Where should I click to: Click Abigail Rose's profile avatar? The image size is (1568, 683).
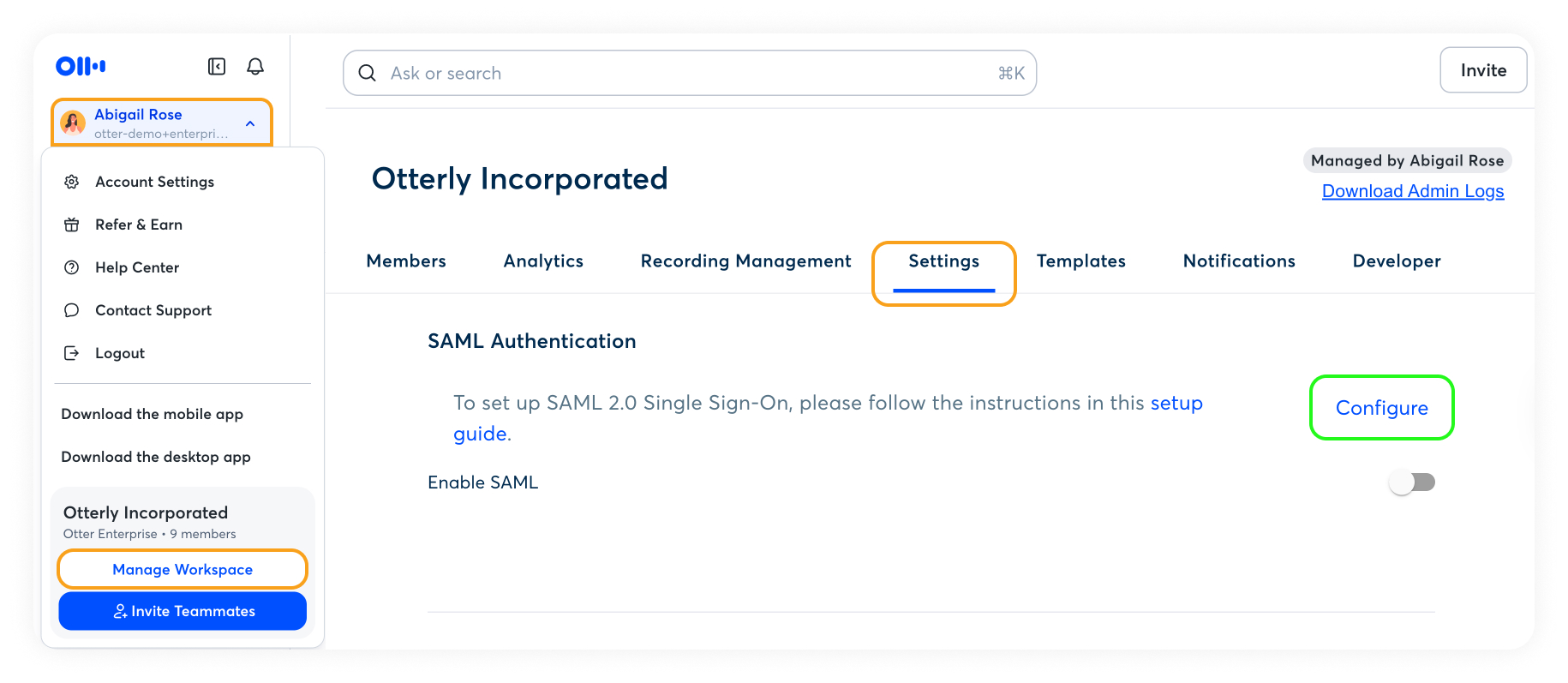(x=73, y=123)
